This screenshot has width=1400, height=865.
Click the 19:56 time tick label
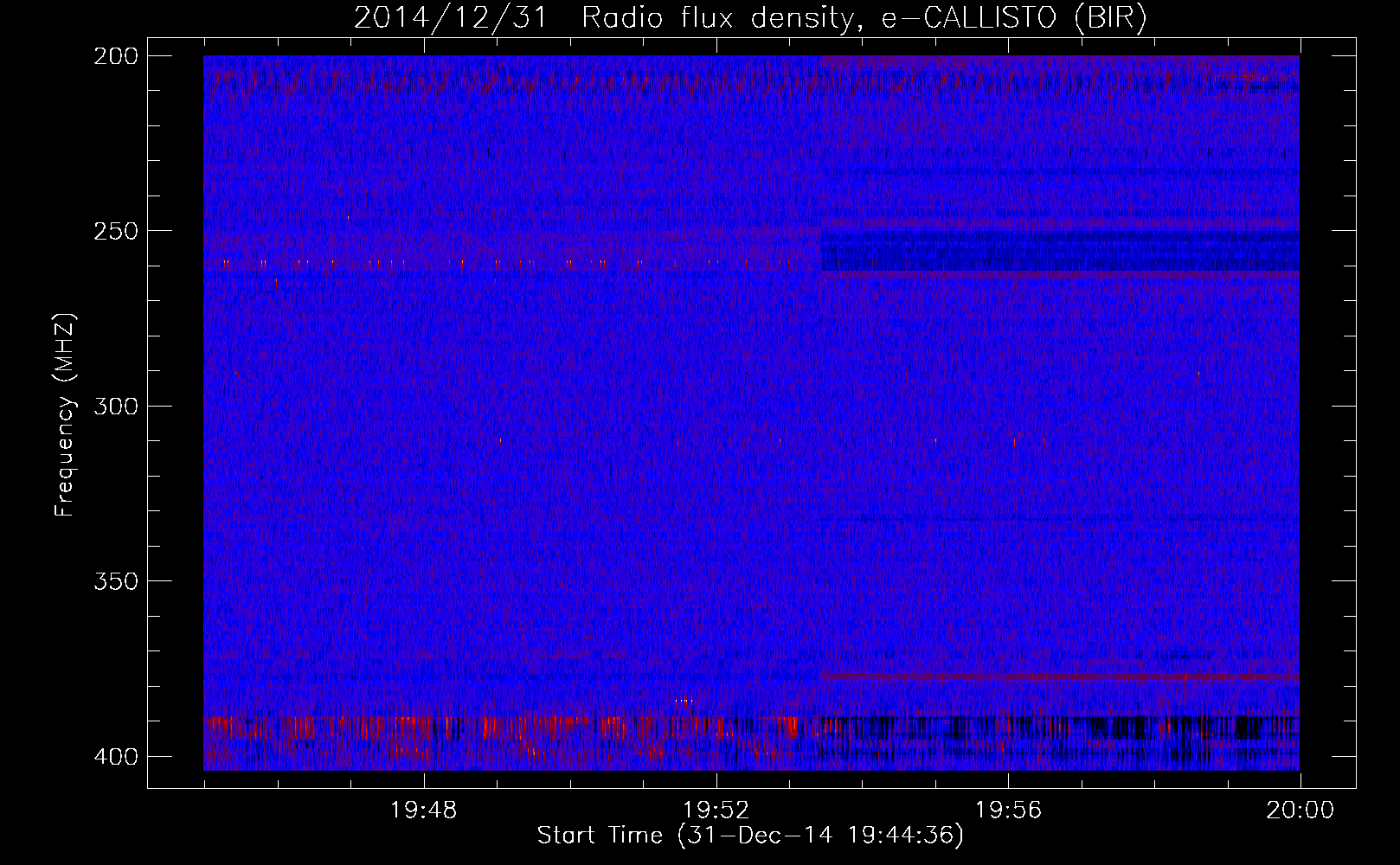coord(1008,811)
